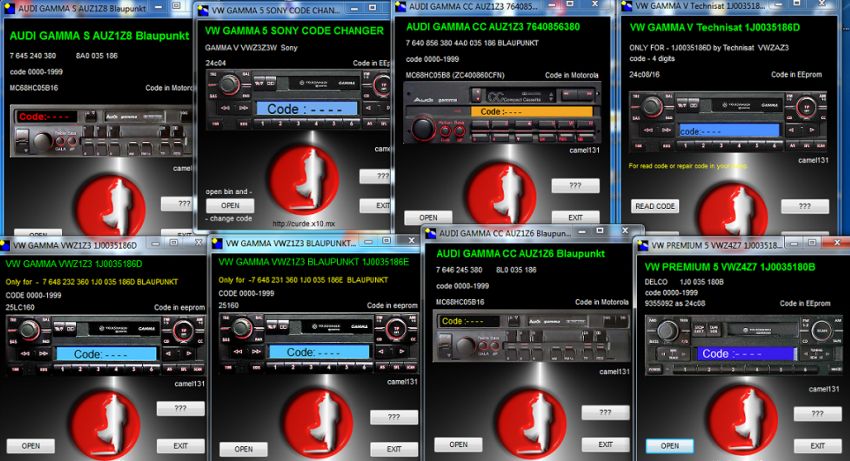Click ??? button in AUDI GAMMA S AUZ1Z8 window
This screenshot has height=461, width=850.
pyautogui.click(x=178, y=203)
